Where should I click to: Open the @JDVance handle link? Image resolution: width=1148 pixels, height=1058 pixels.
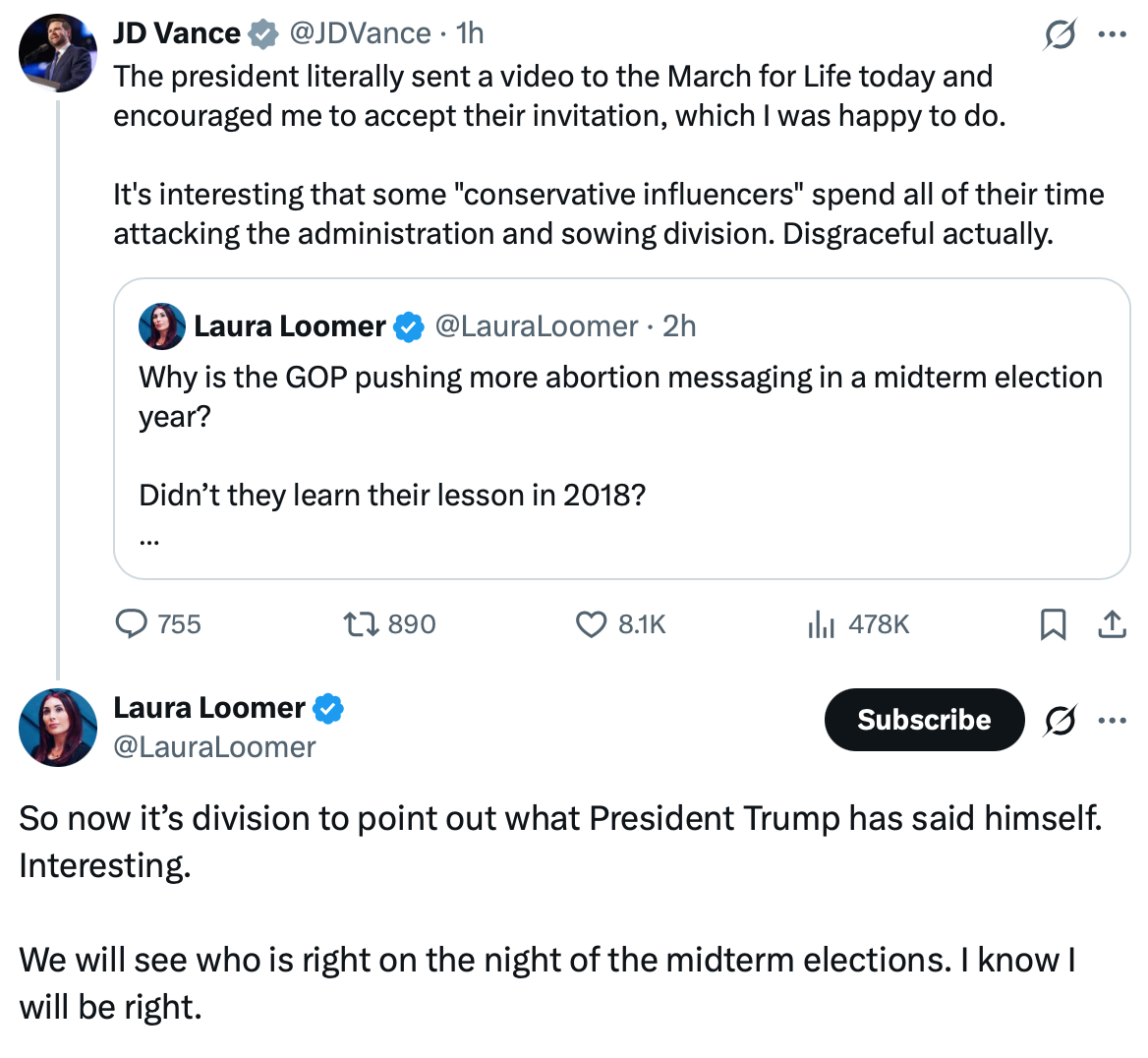pyautogui.click(x=359, y=33)
